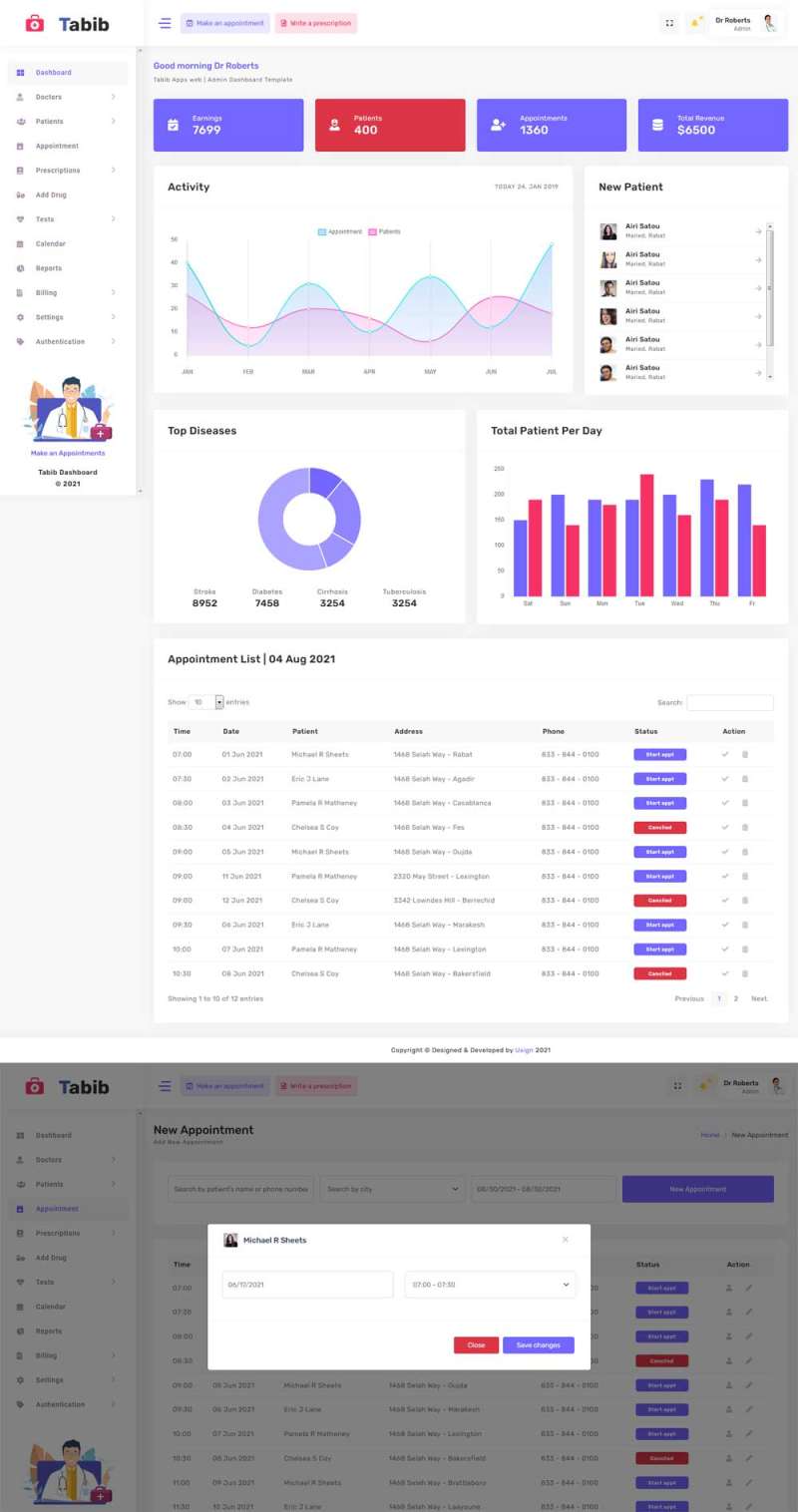Click the Search field above the appointment table
Screen dimensions: 798x1512
729,702
